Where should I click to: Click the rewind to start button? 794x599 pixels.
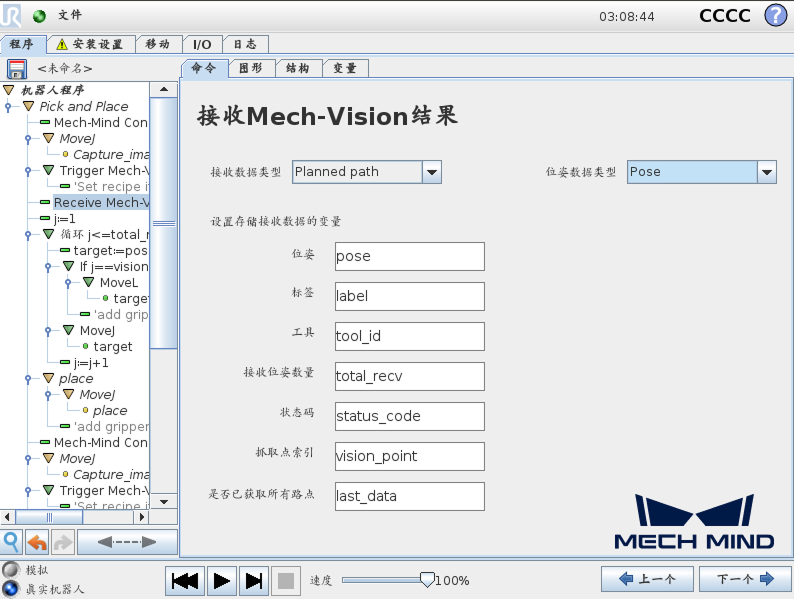coord(185,581)
